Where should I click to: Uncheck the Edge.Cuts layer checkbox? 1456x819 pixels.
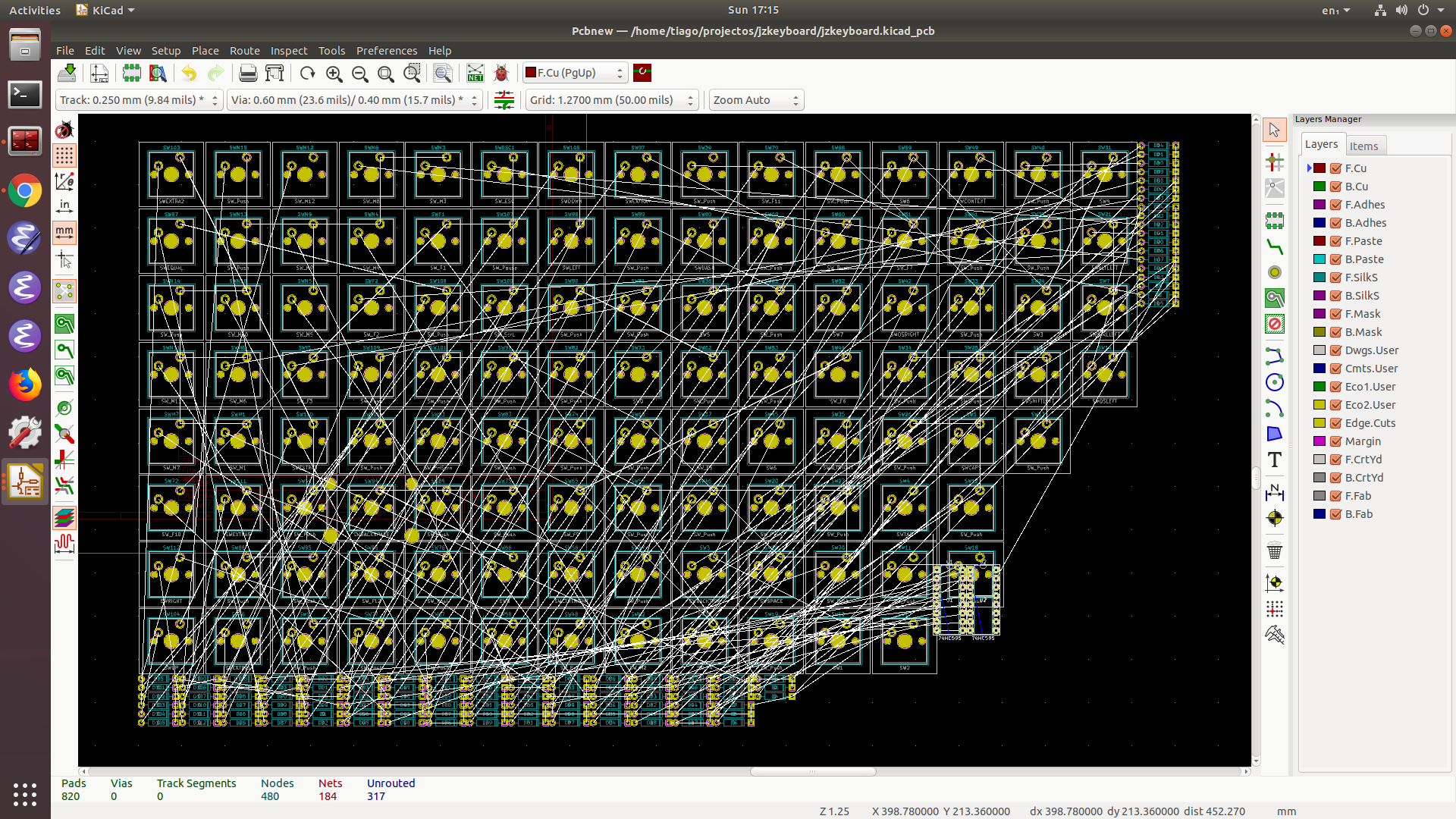coord(1336,423)
